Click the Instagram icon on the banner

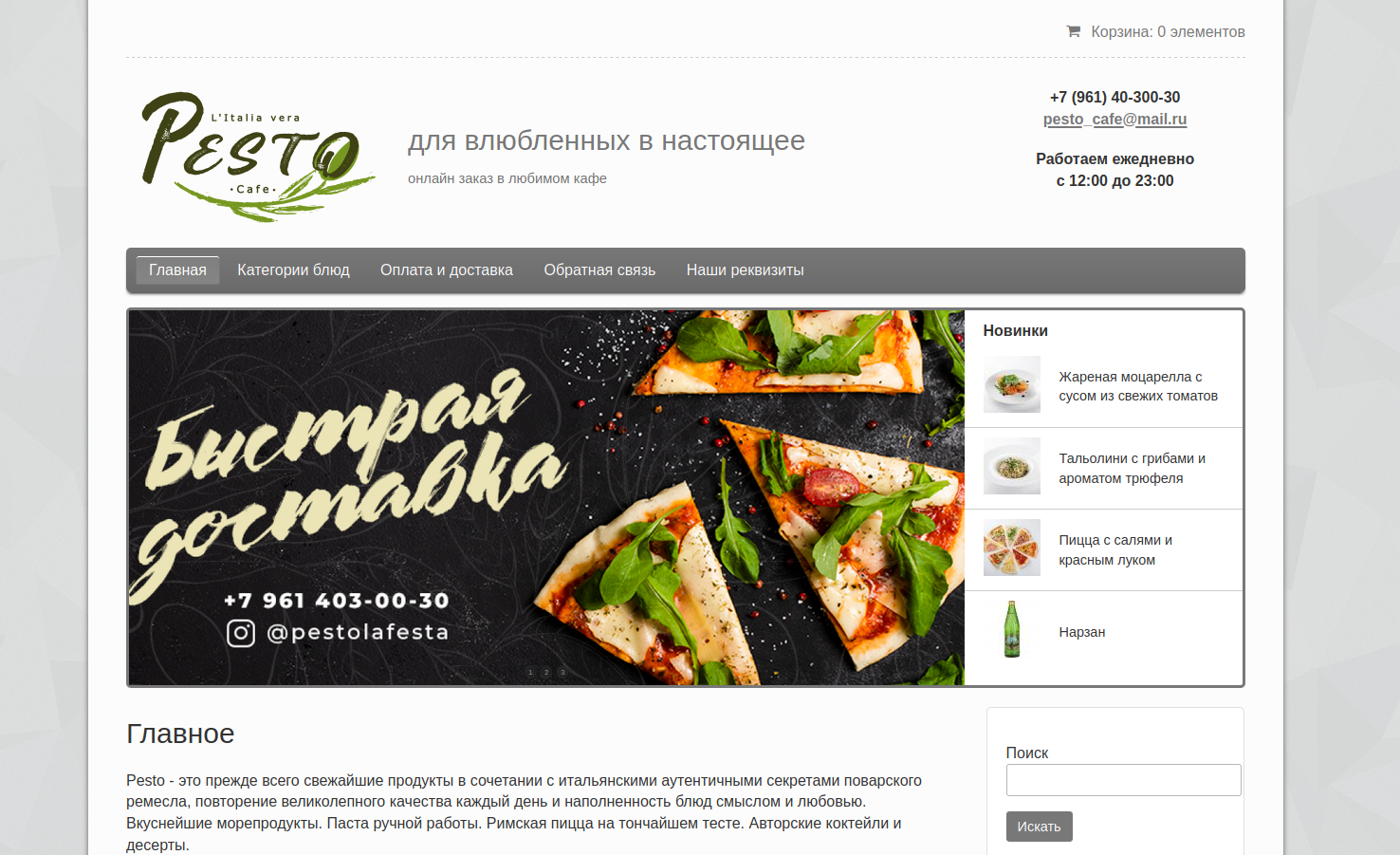coord(241,633)
